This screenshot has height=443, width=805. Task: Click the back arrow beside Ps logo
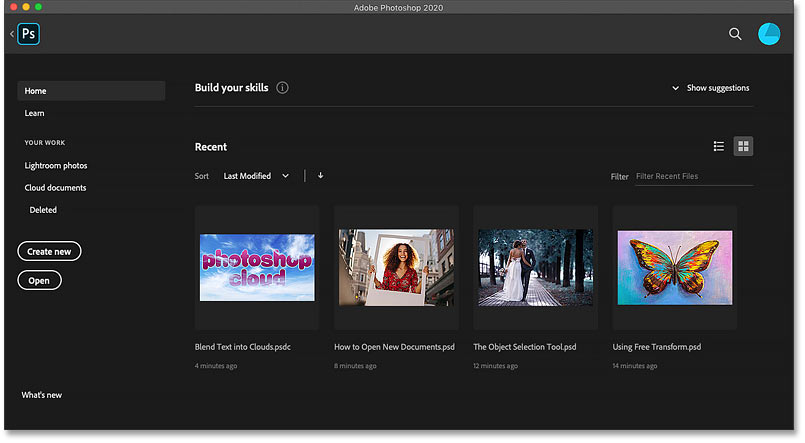click(12, 34)
